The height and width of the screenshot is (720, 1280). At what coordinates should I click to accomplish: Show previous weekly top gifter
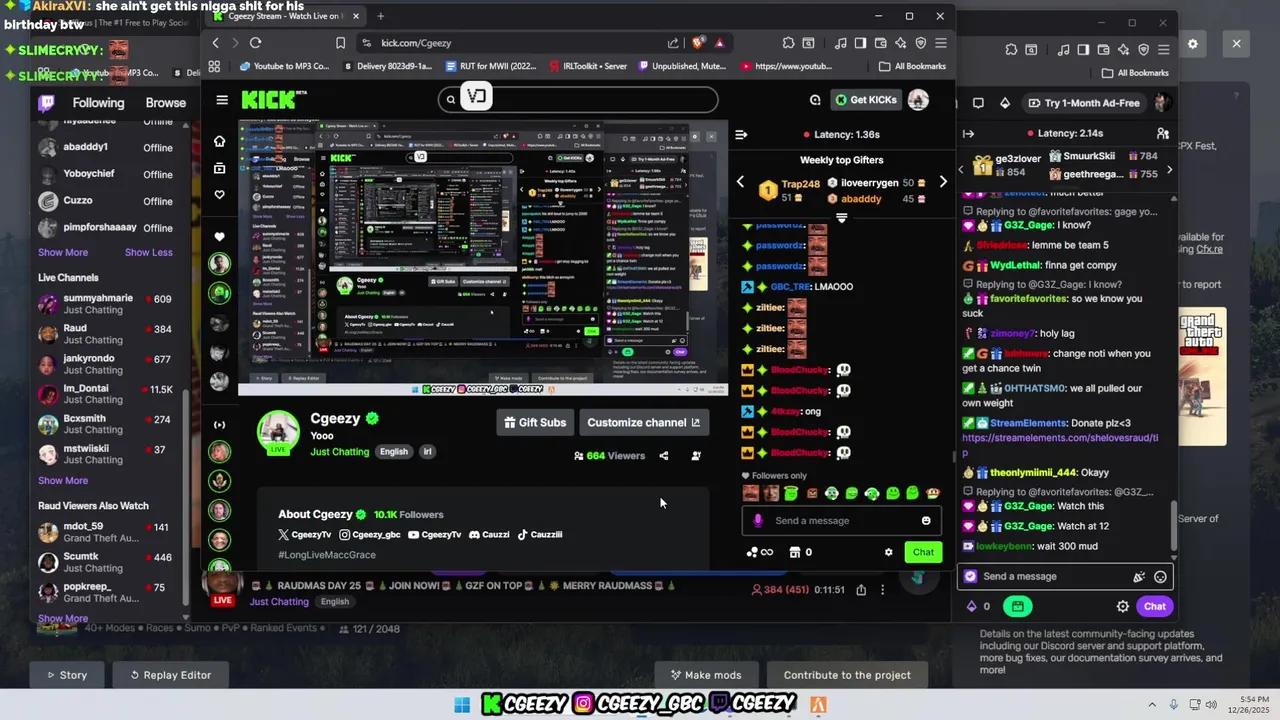740,182
